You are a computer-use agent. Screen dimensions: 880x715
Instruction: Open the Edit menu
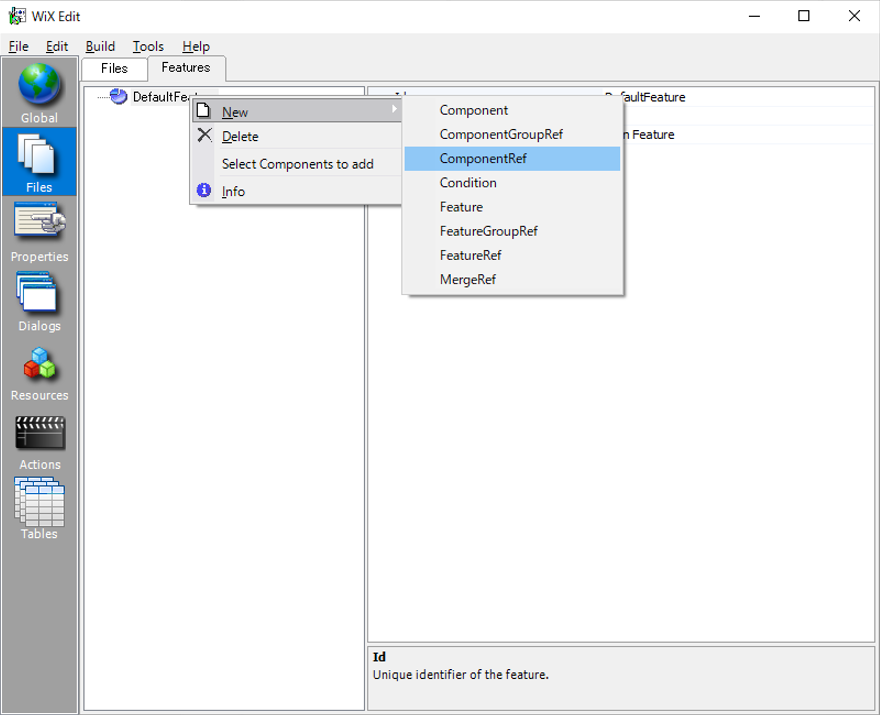click(x=57, y=47)
